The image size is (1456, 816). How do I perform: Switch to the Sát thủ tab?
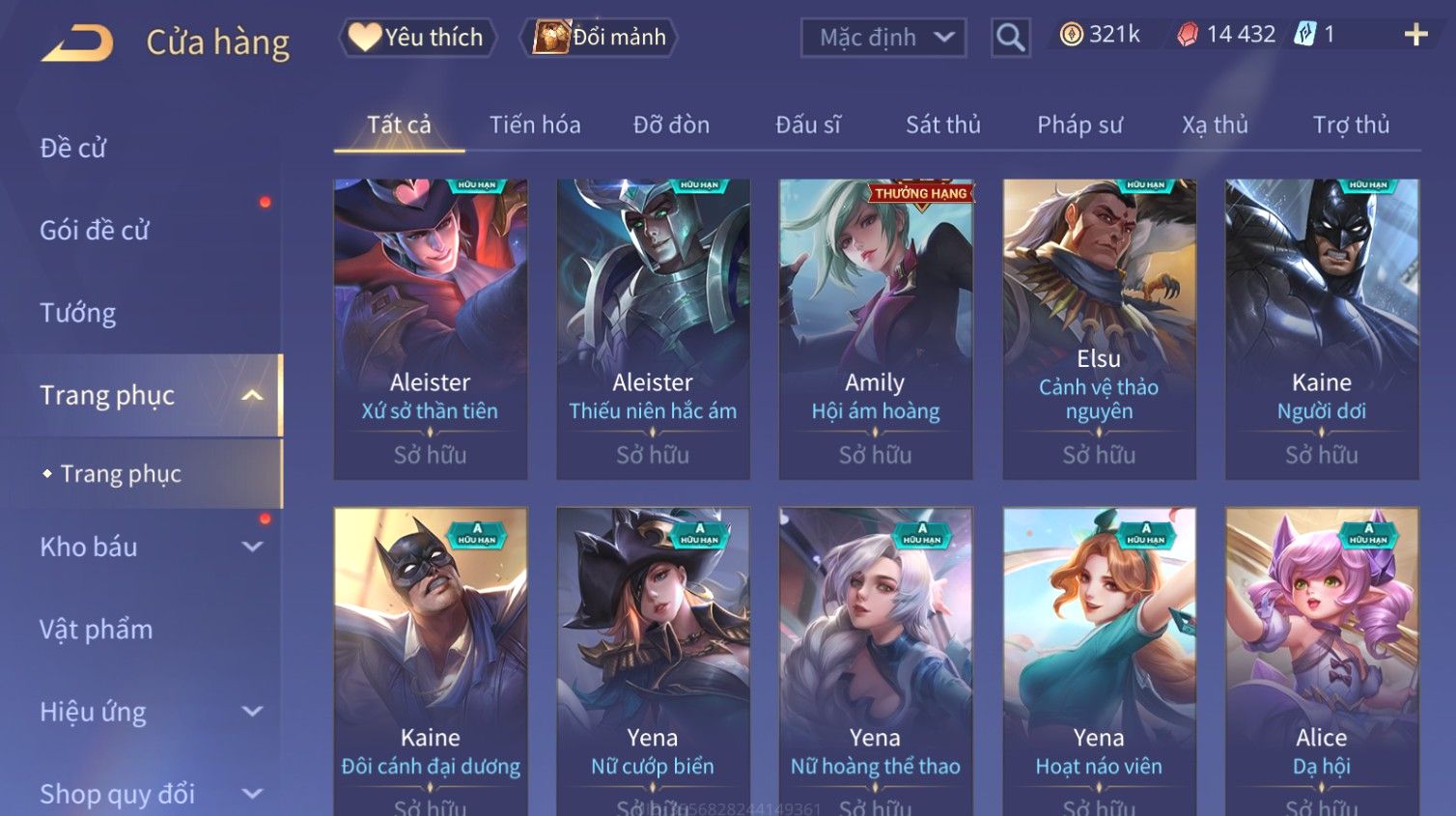[x=942, y=125]
